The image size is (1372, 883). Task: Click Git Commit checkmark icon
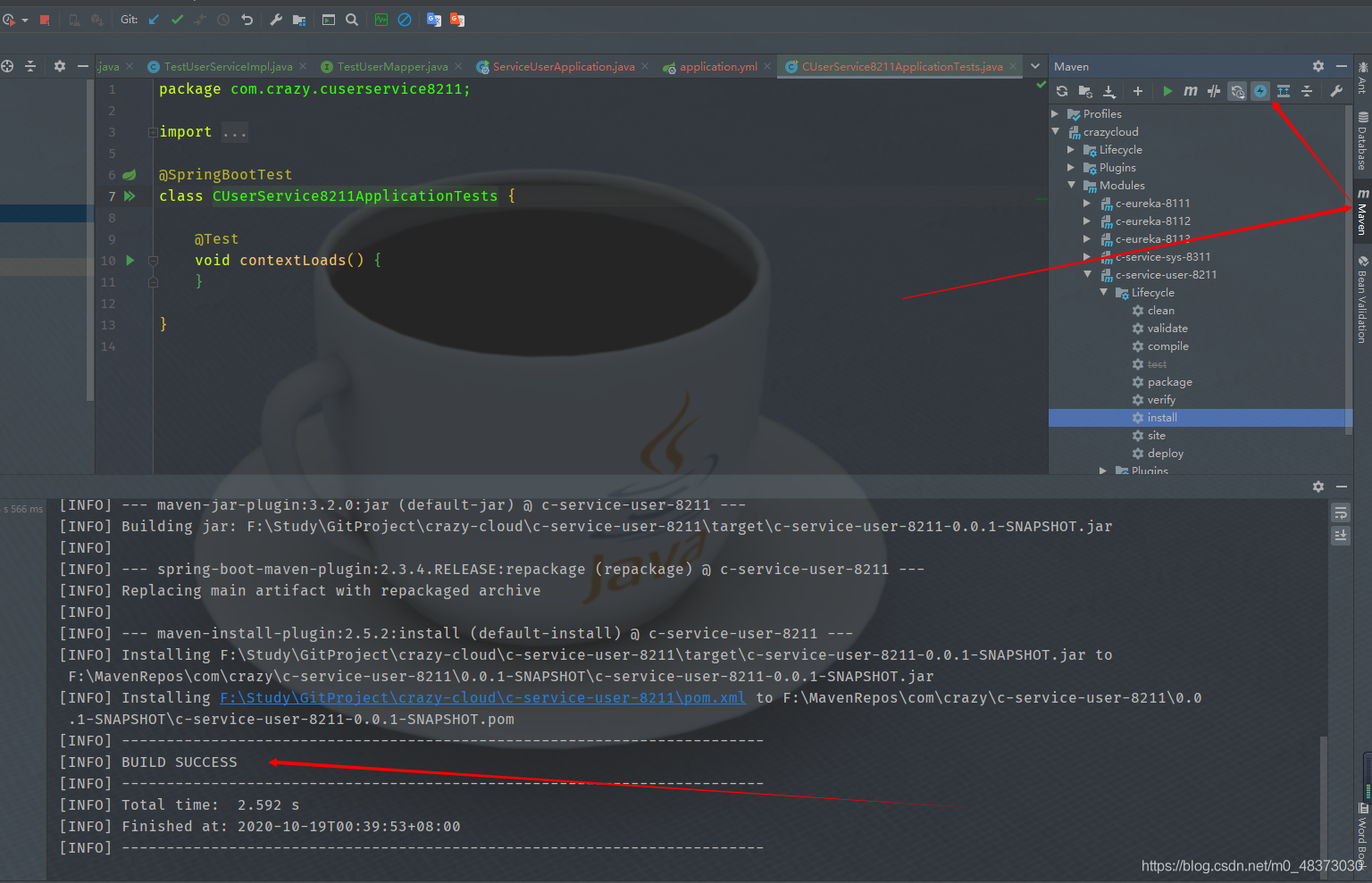click(177, 20)
